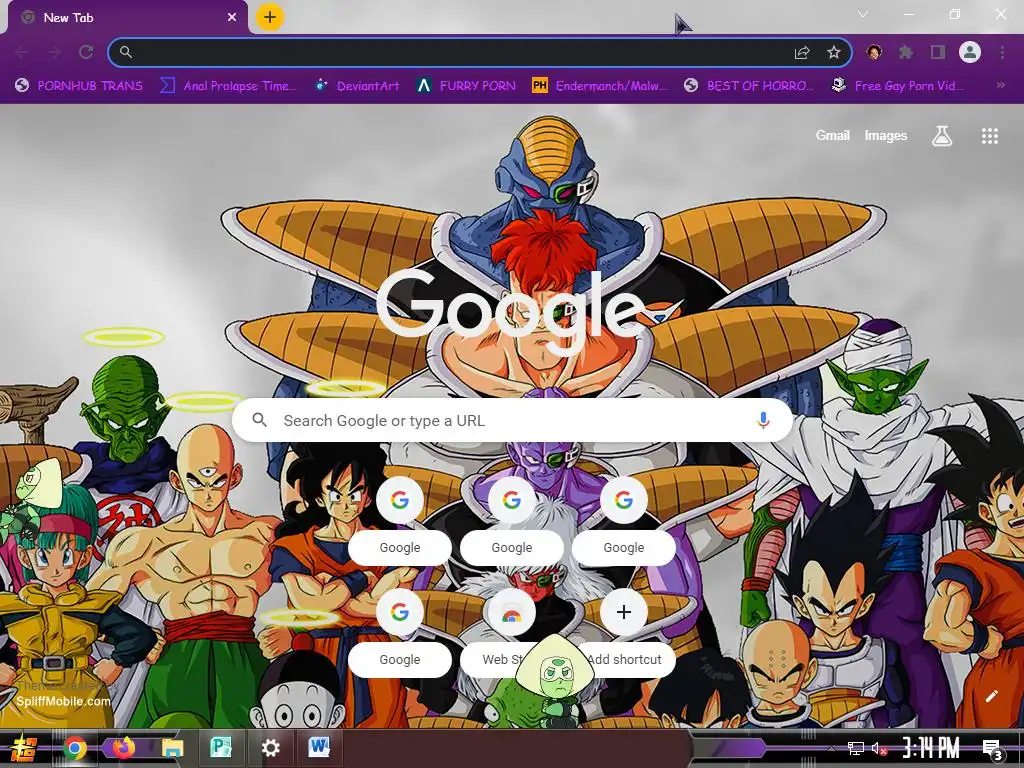Open the Google apps grid

(989, 136)
